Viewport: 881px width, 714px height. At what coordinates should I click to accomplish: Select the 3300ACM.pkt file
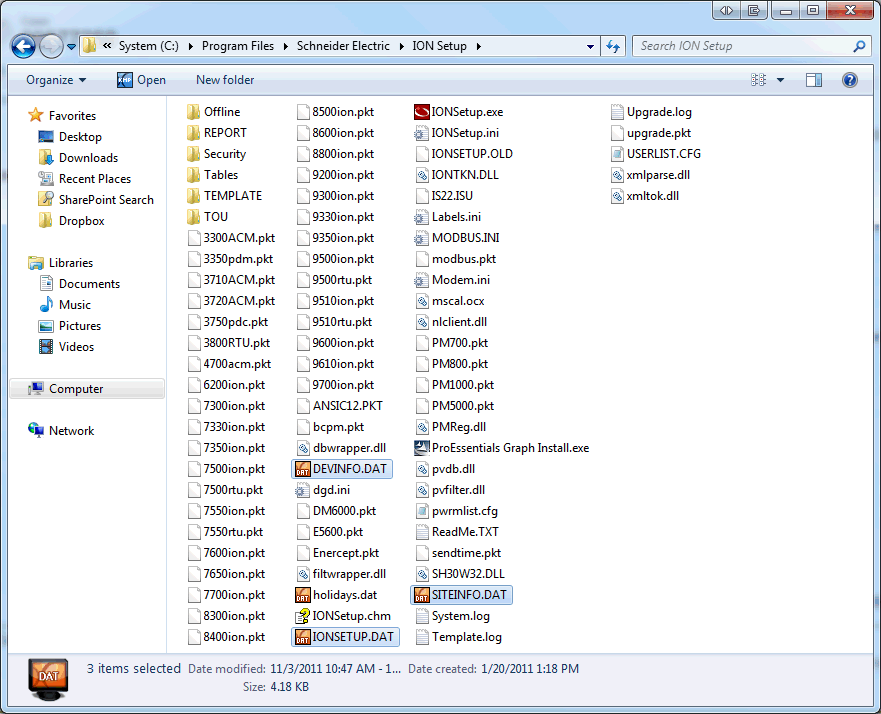231,238
